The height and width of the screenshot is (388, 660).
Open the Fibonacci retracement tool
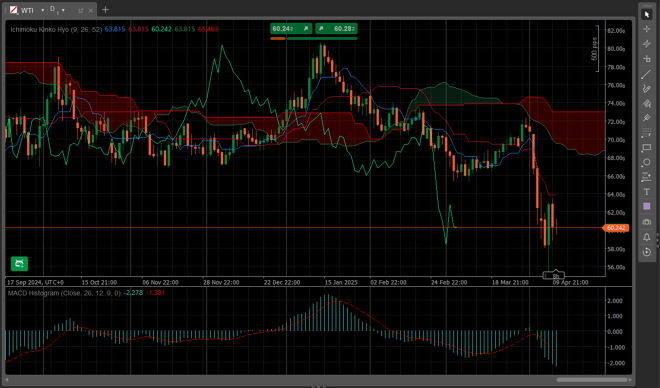[x=647, y=133]
